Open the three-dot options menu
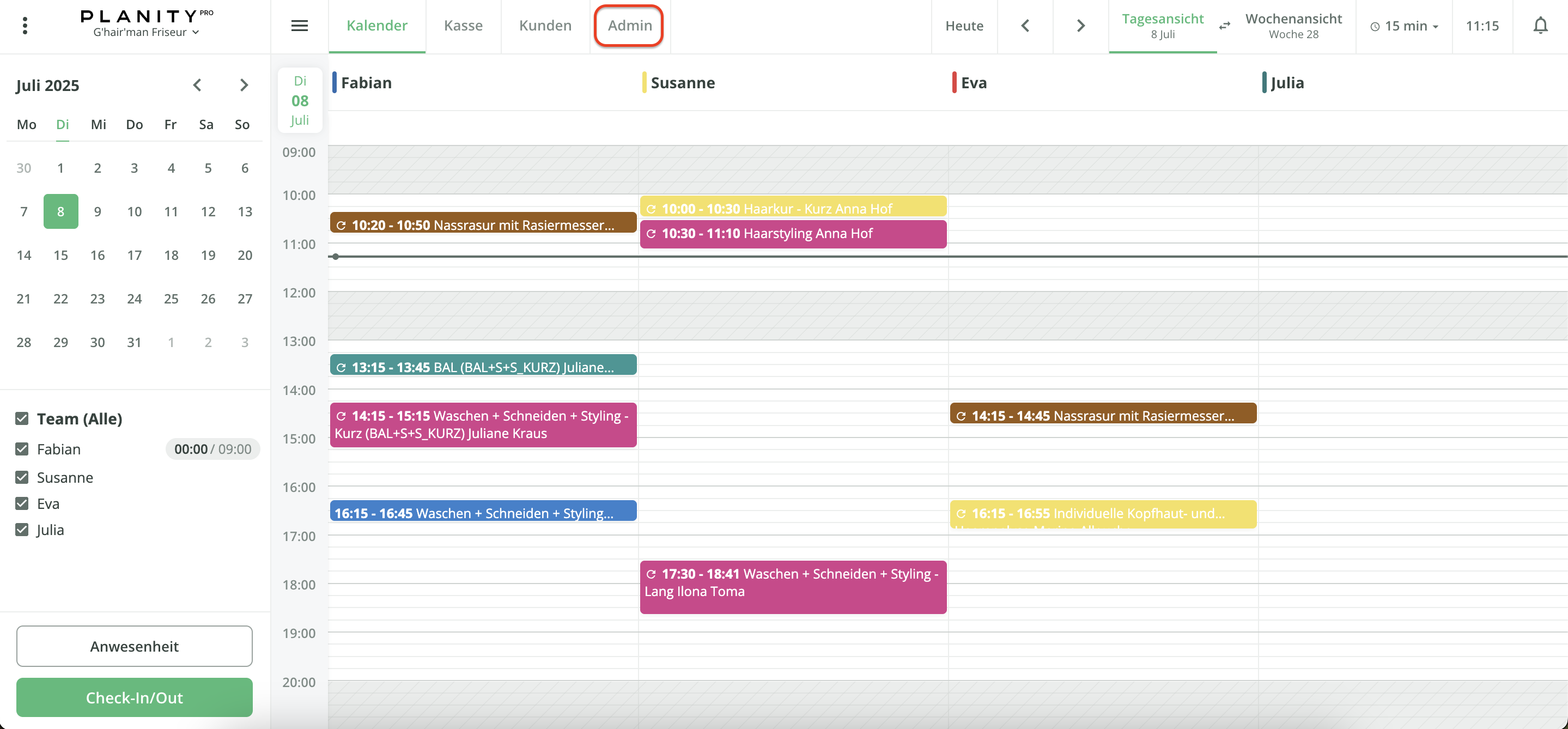The width and height of the screenshot is (1568, 729). pyautogui.click(x=25, y=26)
